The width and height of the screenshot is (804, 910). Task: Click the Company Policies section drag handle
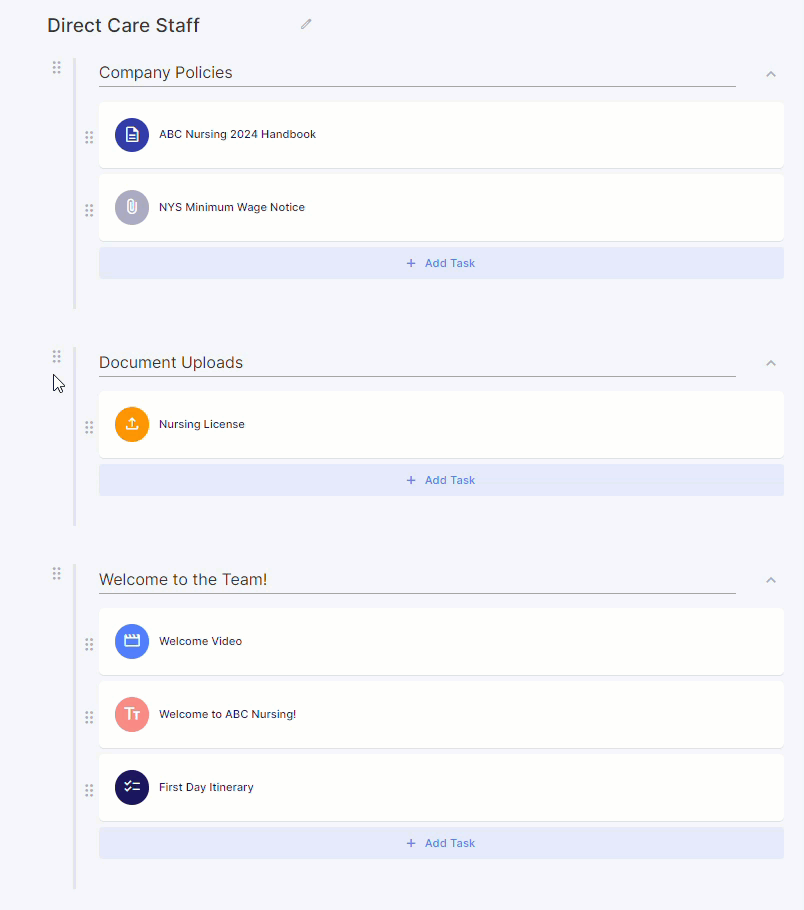pyautogui.click(x=56, y=67)
